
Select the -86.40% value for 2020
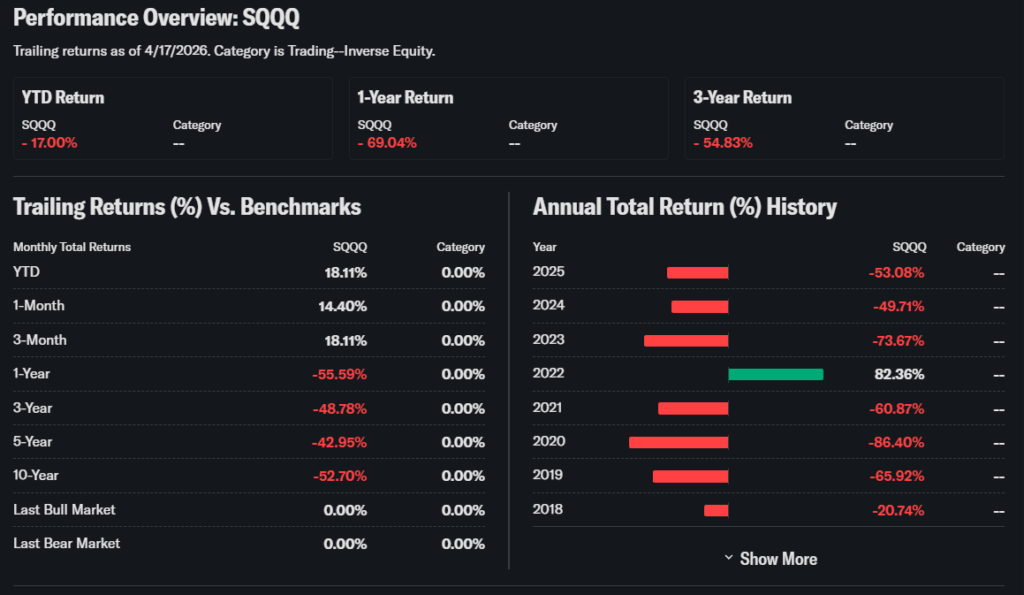click(896, 442)
